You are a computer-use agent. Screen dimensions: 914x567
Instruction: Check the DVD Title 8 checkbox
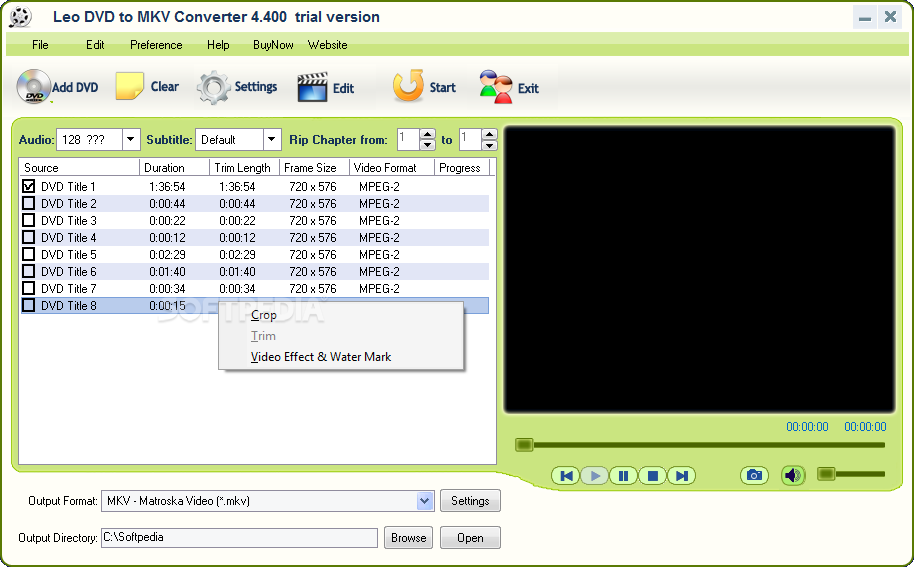[29, 305]
